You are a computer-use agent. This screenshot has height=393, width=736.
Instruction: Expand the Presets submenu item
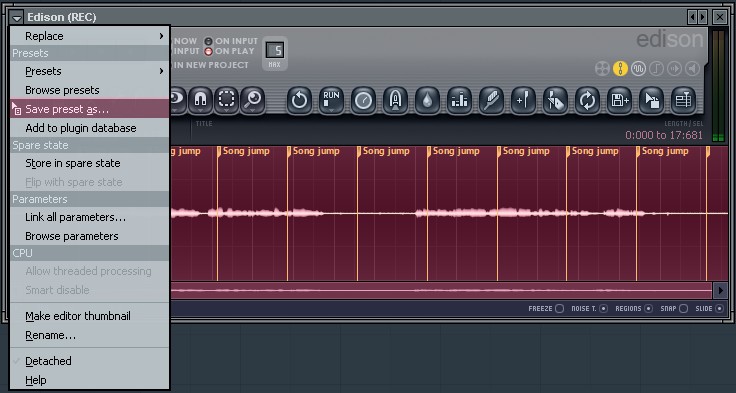pyautogui.click(x=90, y=71)
